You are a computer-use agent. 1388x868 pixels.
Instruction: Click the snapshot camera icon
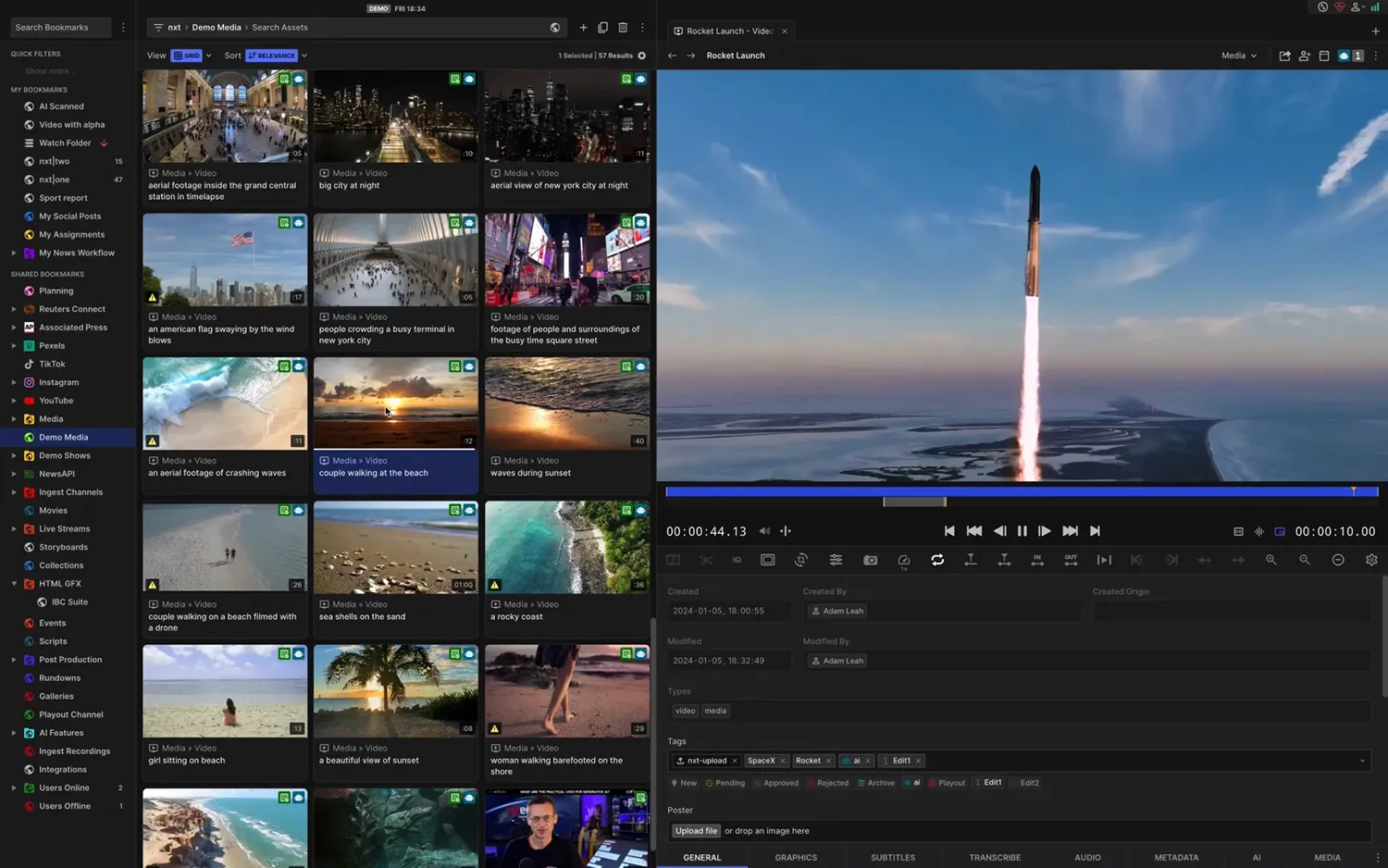(x=871, y=560)
